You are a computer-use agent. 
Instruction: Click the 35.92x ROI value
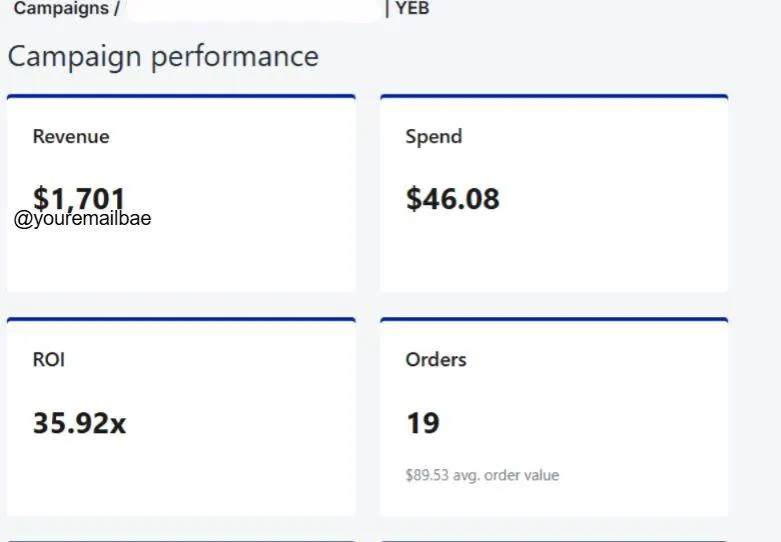click(x=79, y=423)
